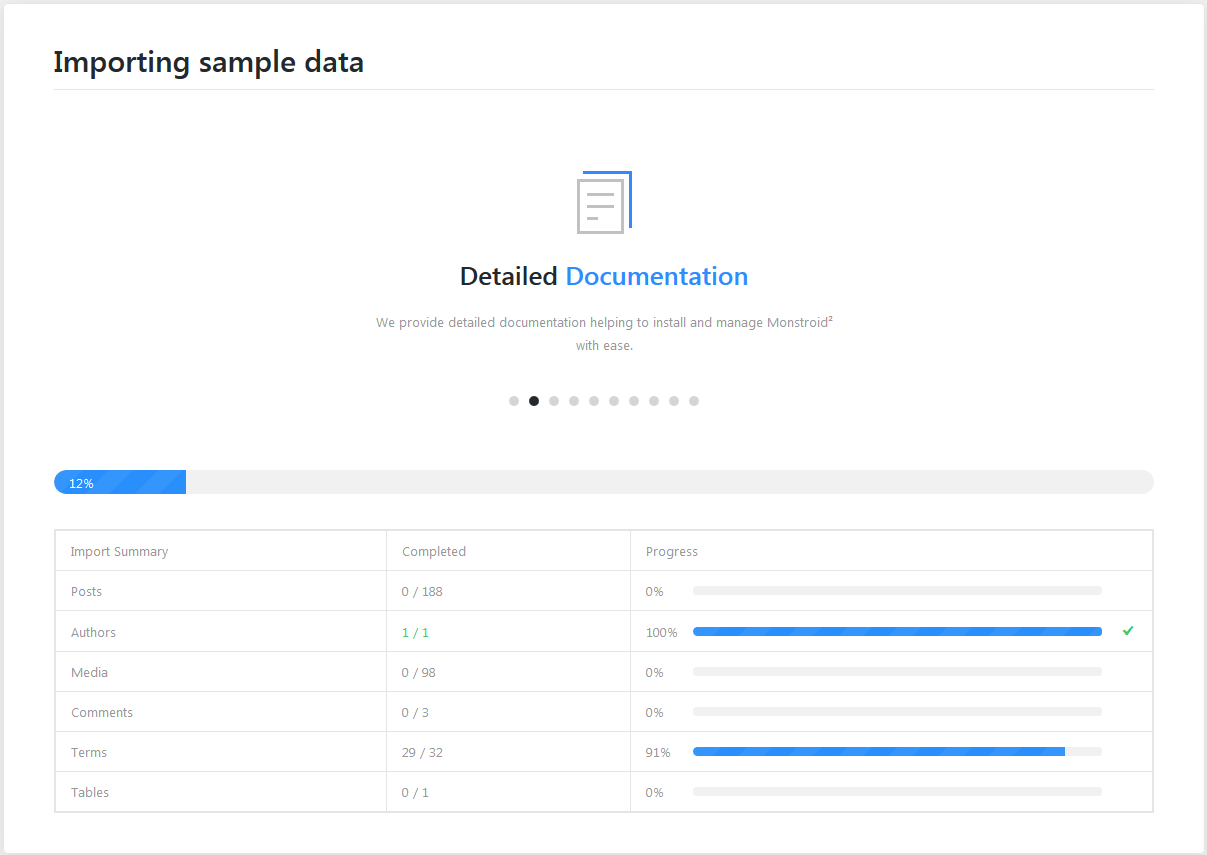Viewport: 1207px width, 855px height.
Task: Click the "100%" progress value
Action: (661, 632)
